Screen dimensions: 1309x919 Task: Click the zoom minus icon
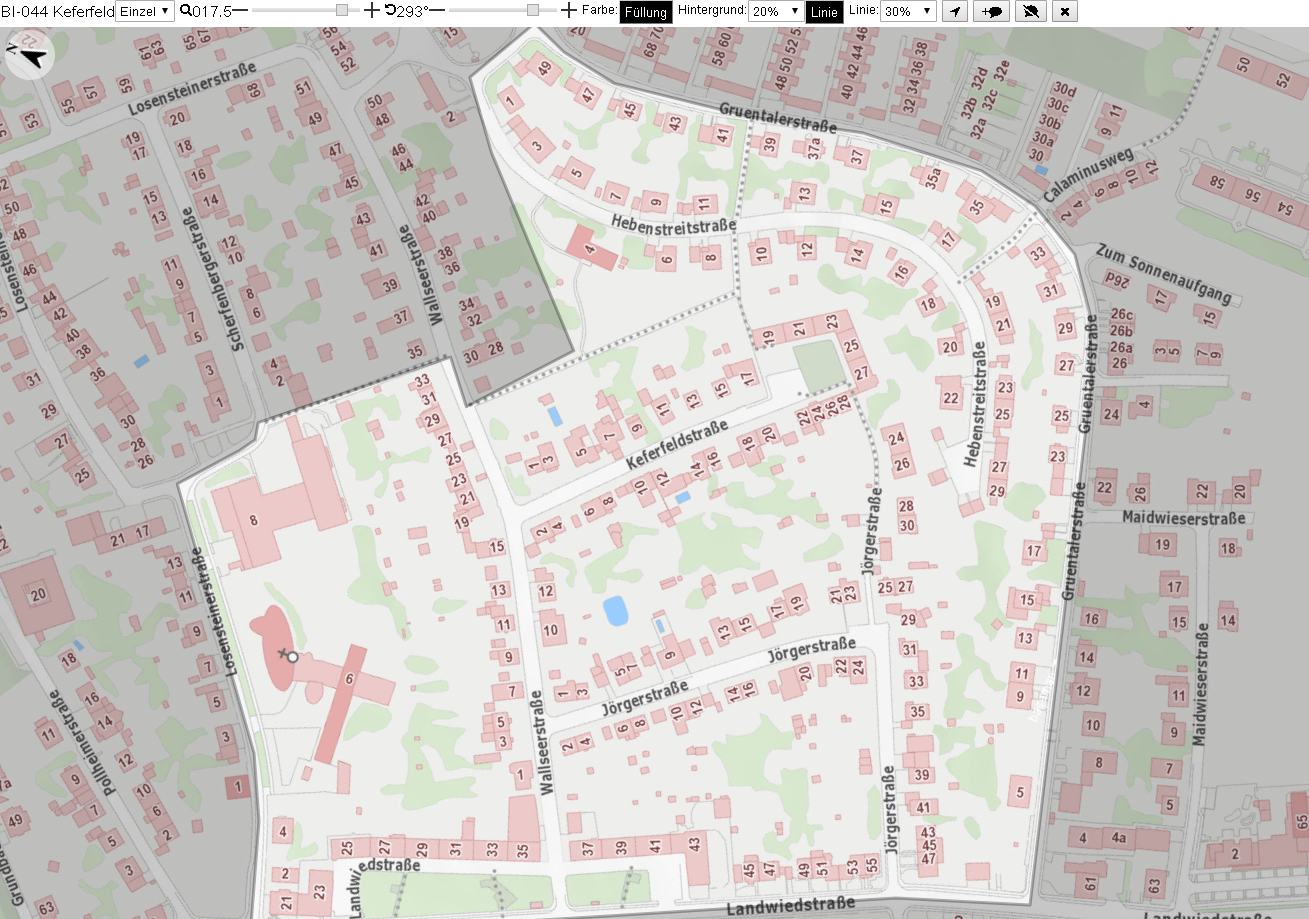tap(240, 10)
